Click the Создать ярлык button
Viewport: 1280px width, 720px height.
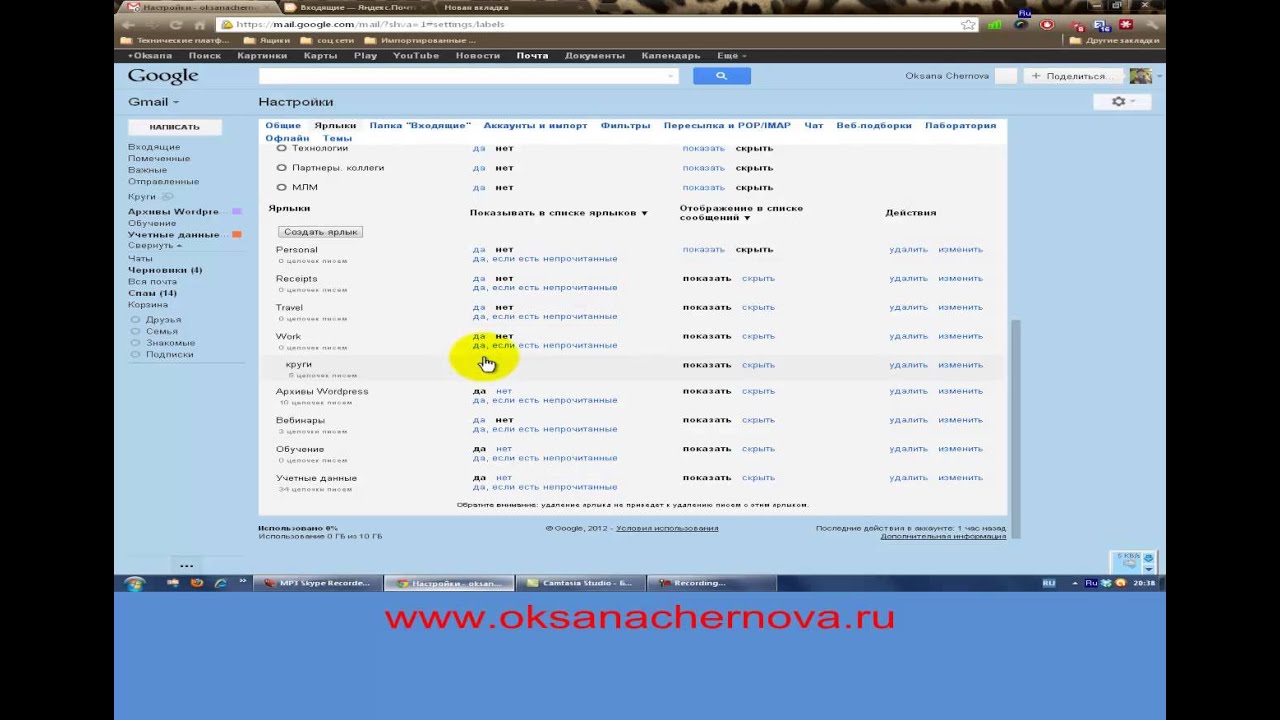[x=320, y=232]
